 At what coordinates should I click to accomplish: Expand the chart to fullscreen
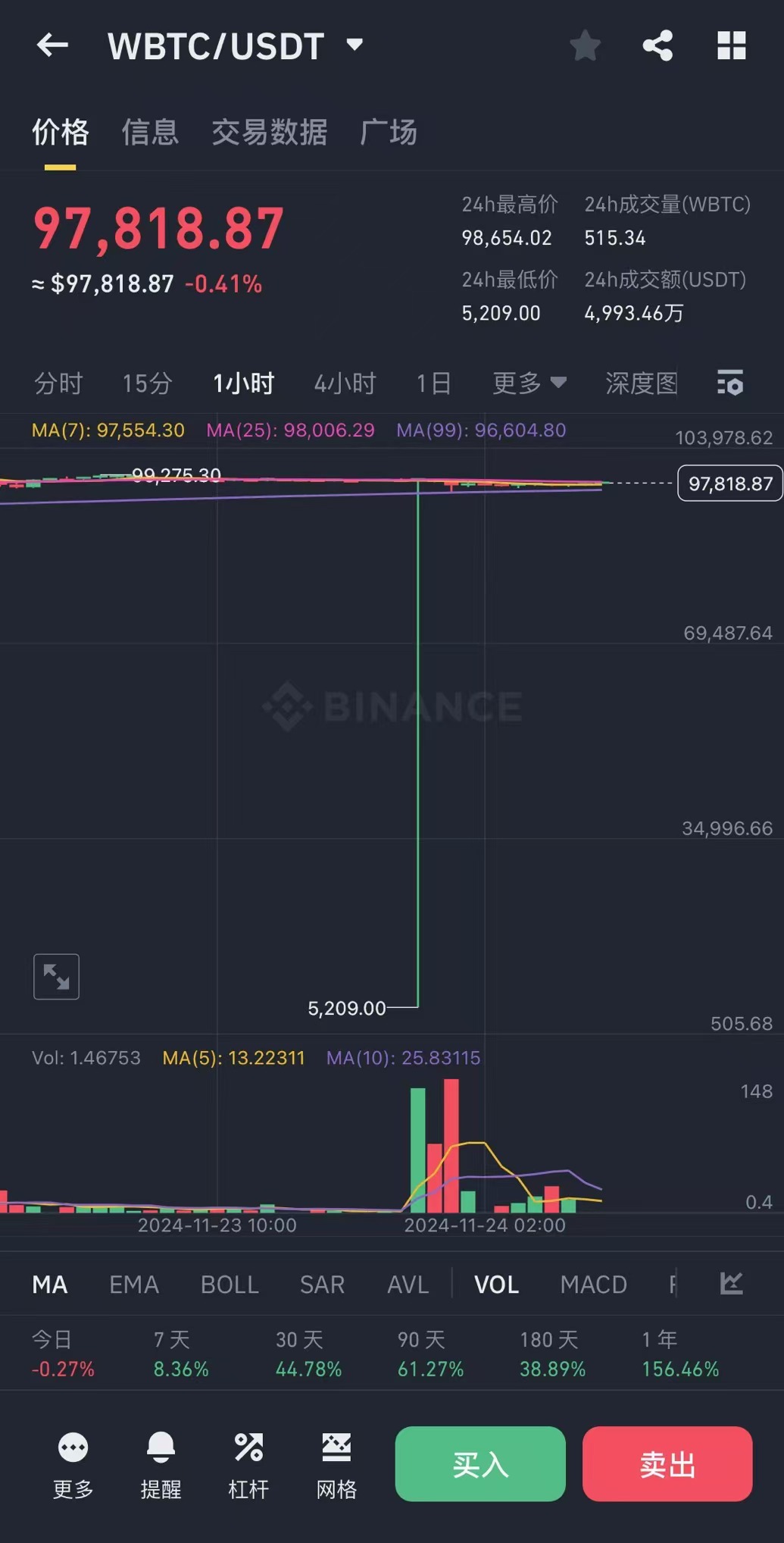click(56, 976)
